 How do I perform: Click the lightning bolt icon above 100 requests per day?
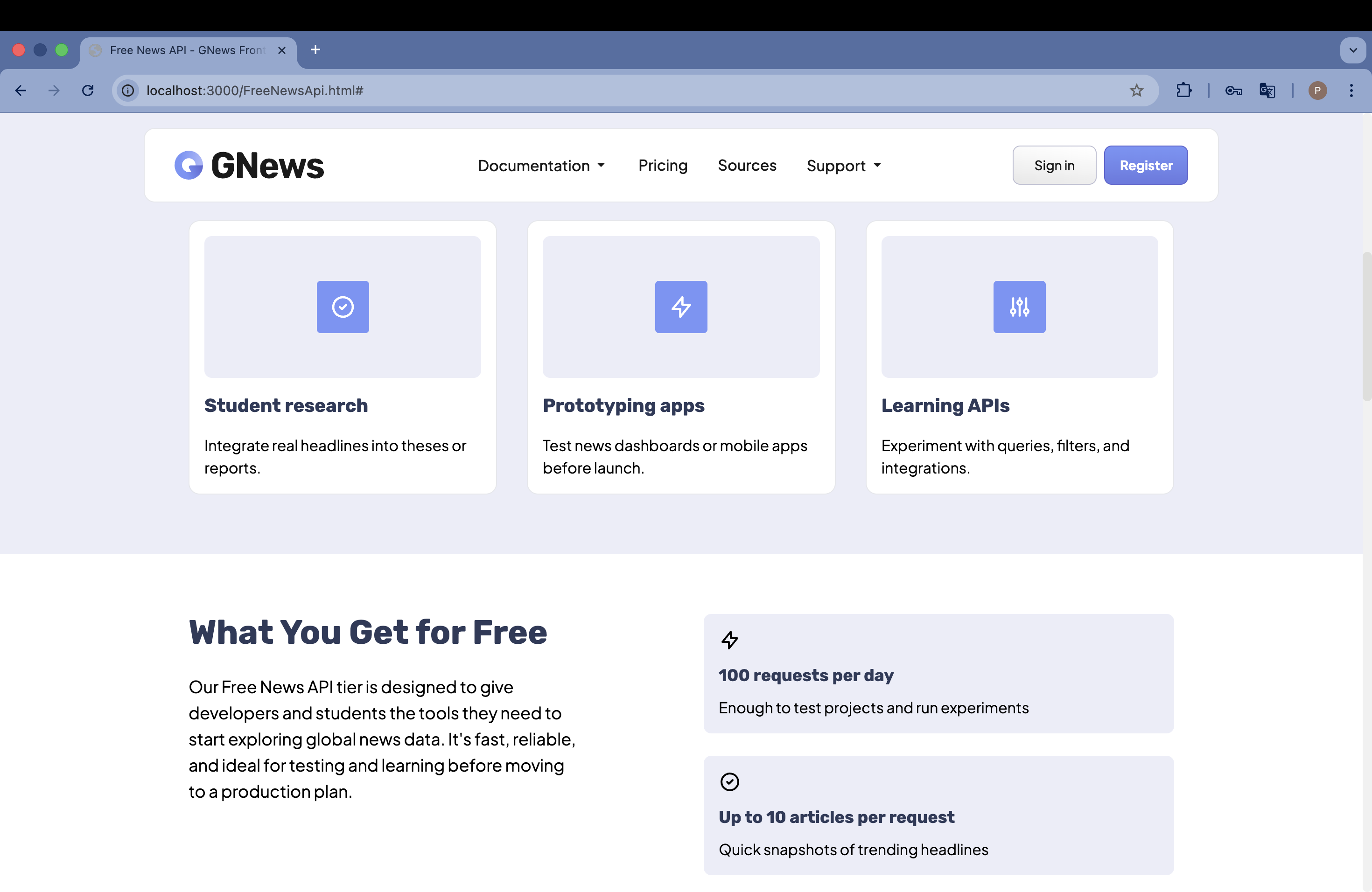(x=729, y=640)
